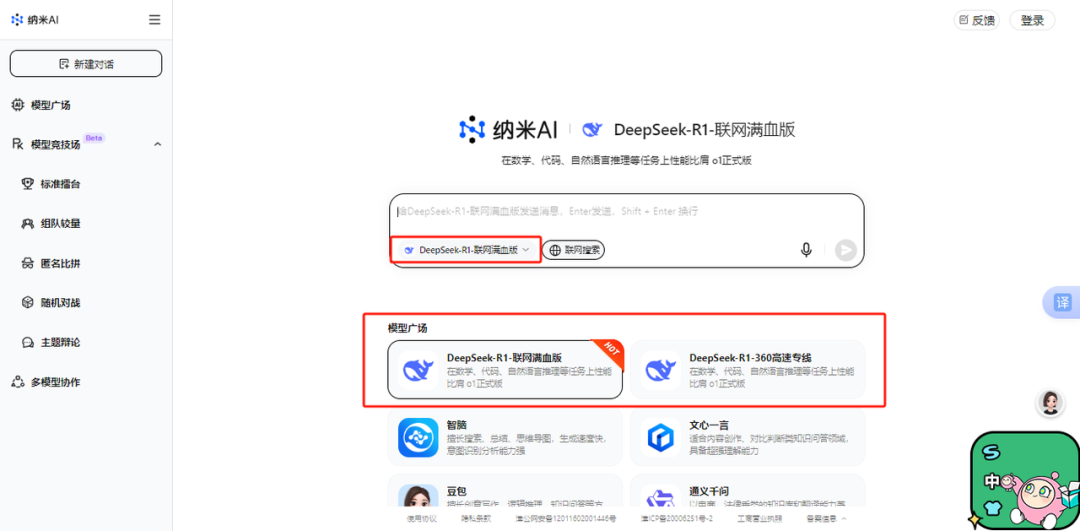This screenshot has width=1080, height=531.
Task: Open the 津公网安备 record number link
Action: tap(566, 519)
